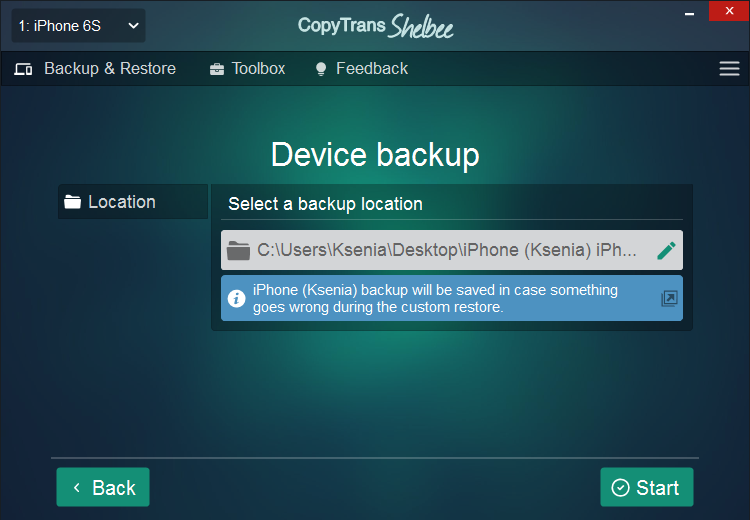The width and height of the screenshot is (750, 520).
Task: Click the backup location path field
Action: coord(452,250)
